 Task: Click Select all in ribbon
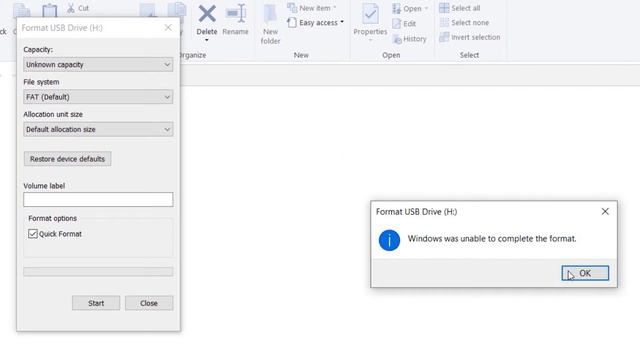point(460,8)
